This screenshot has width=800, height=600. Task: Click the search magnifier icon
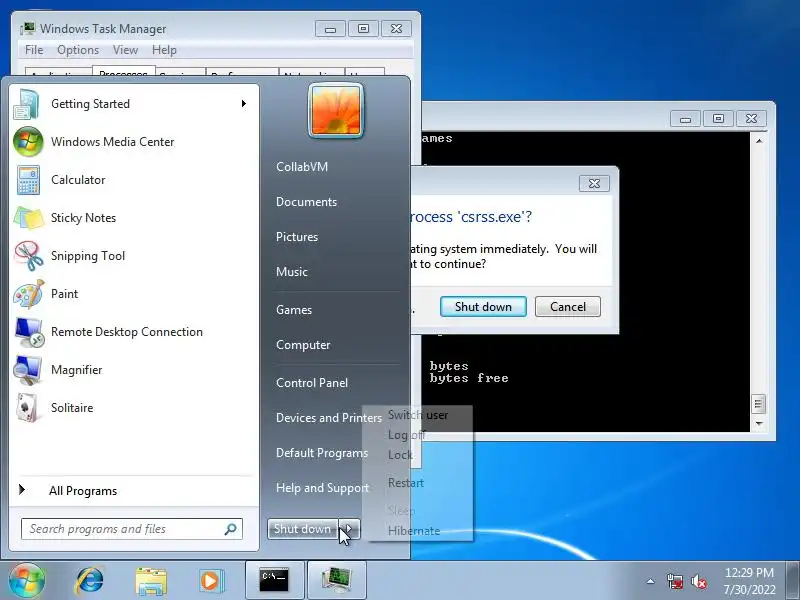click(x=231, y=529)
